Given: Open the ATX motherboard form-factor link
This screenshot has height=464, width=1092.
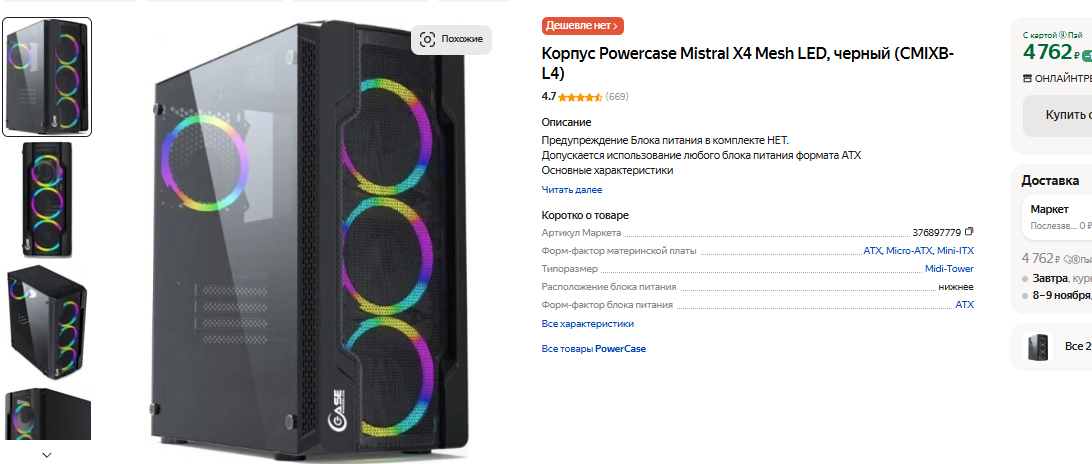Looking at the screenshot, I should pos(872,251).
